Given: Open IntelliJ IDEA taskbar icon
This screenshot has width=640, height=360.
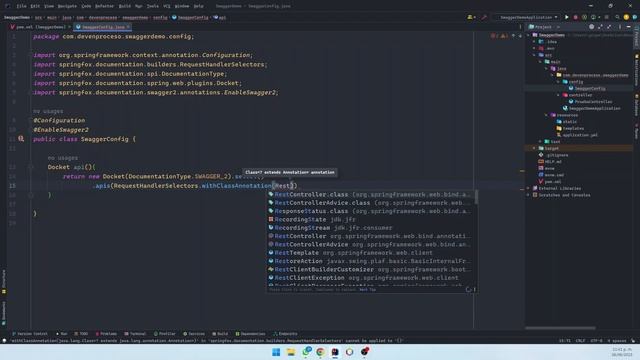Looking at the screenshot, I should (335, 352).
